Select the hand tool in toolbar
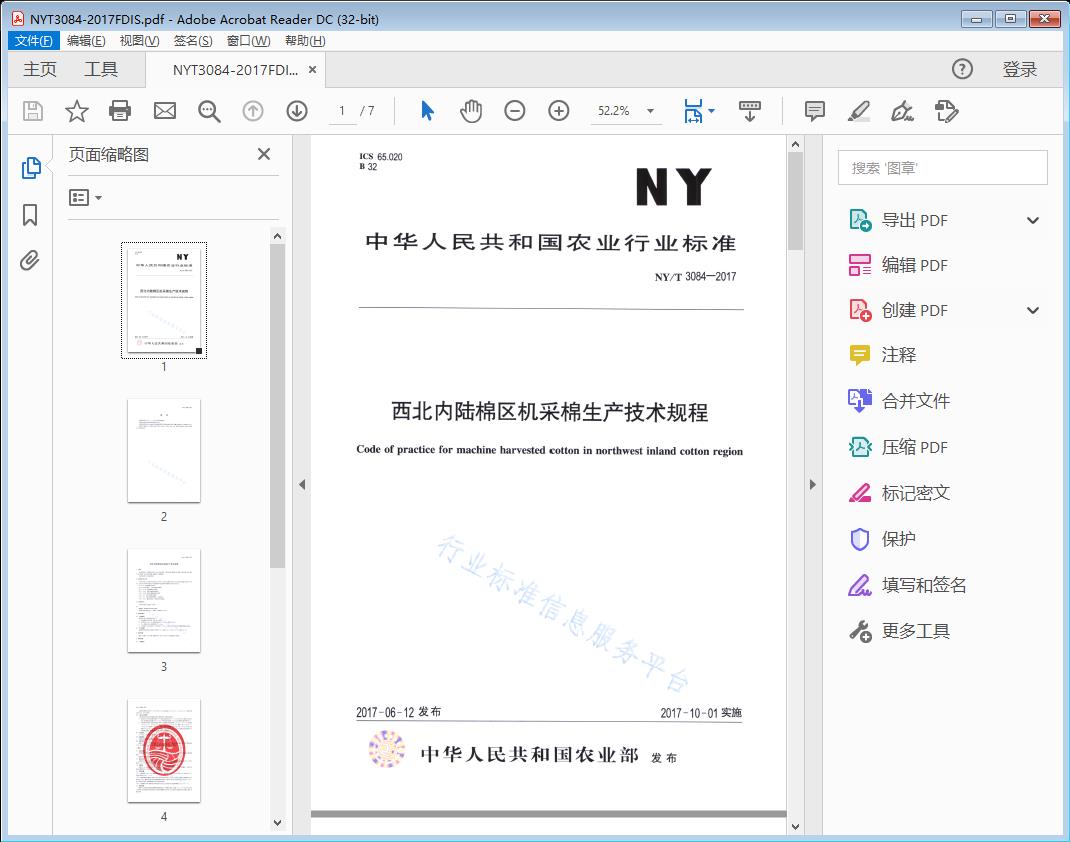Image resolution: width=1070 pixels, height=842 pixels. click(470, 111)
